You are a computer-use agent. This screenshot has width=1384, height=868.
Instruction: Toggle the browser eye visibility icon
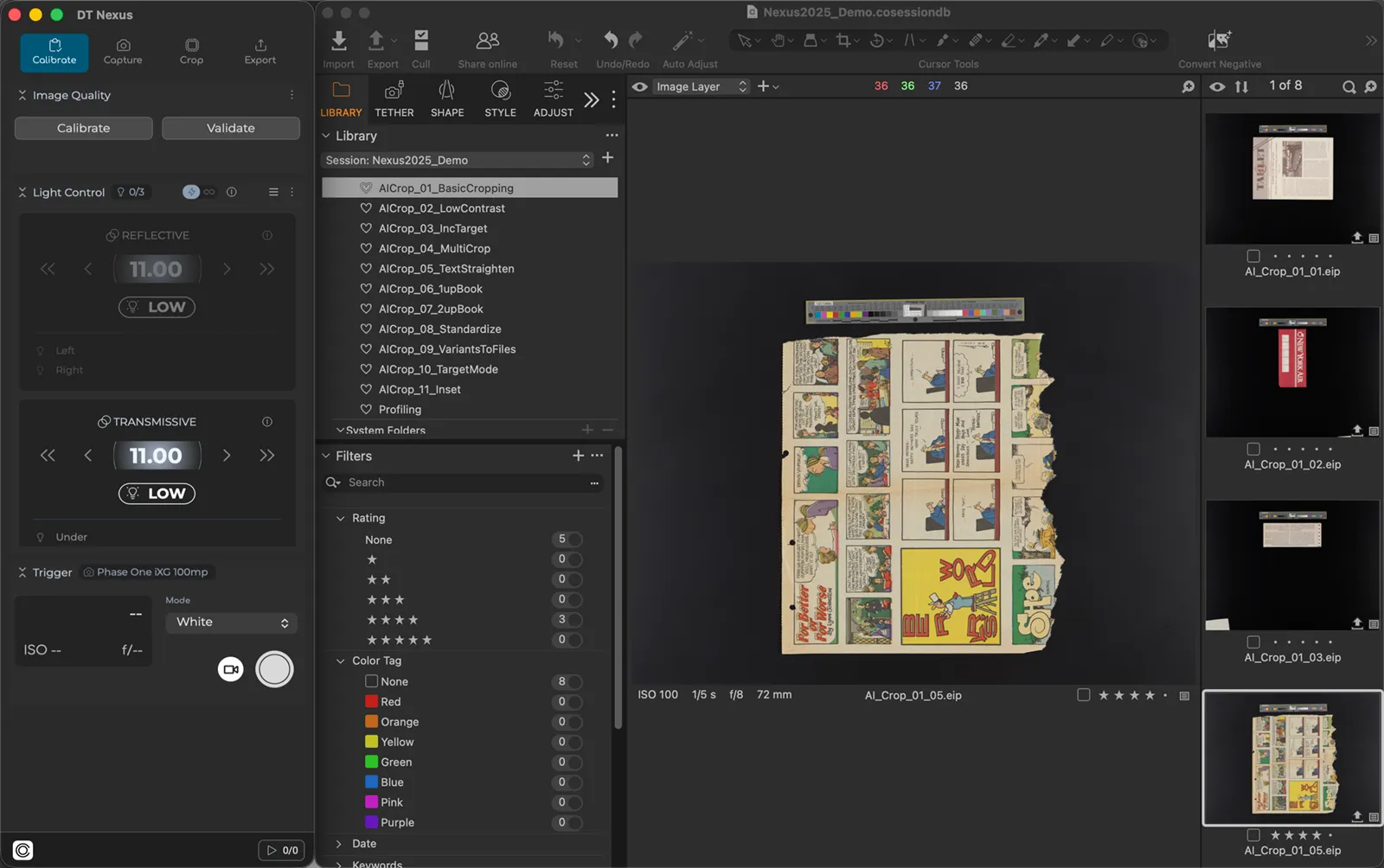point(1217,86)
